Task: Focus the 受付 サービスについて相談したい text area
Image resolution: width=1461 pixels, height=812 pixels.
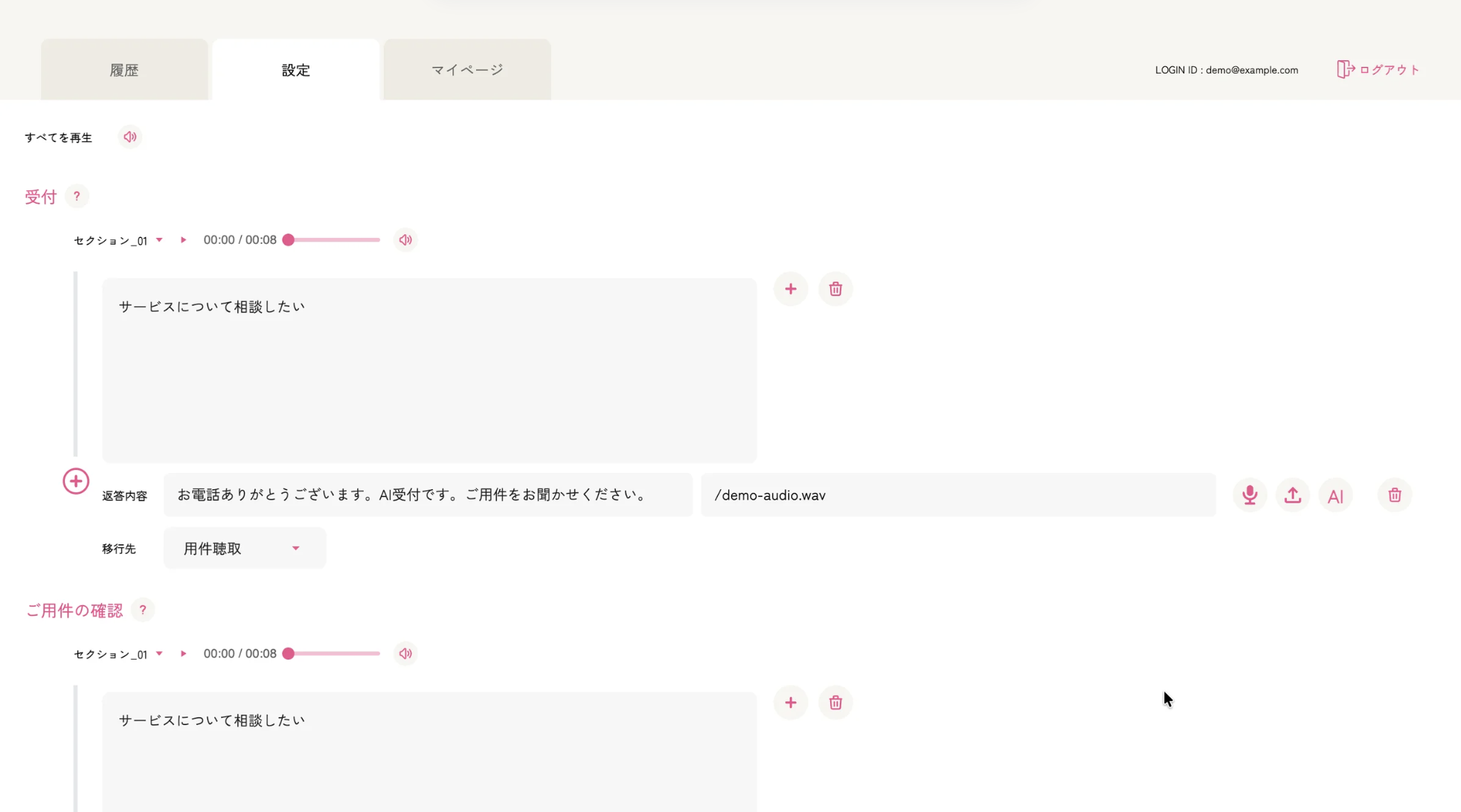Action: [429, 370]
